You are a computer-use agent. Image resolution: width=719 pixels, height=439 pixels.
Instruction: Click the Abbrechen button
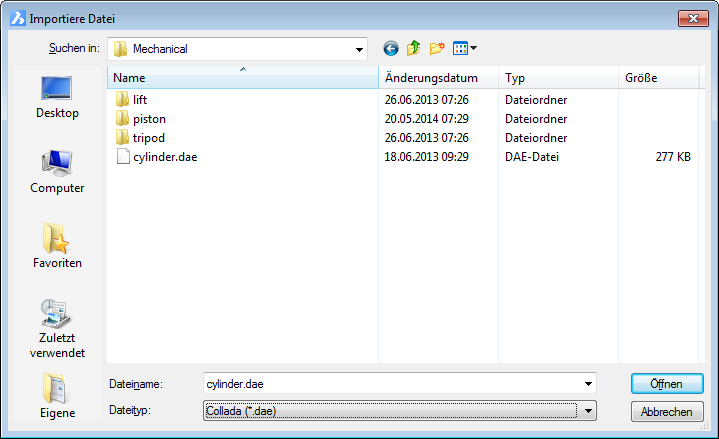[x=666, y=411]
